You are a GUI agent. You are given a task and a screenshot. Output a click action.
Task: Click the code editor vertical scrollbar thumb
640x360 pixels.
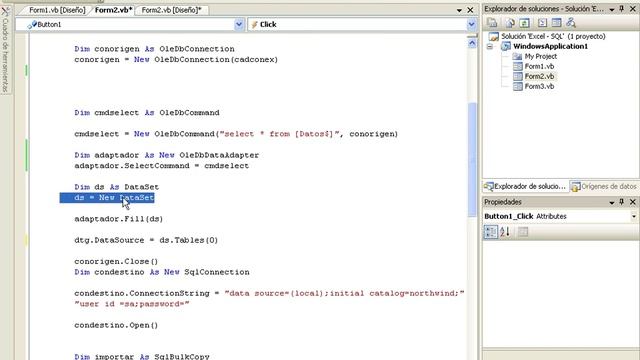472,159
